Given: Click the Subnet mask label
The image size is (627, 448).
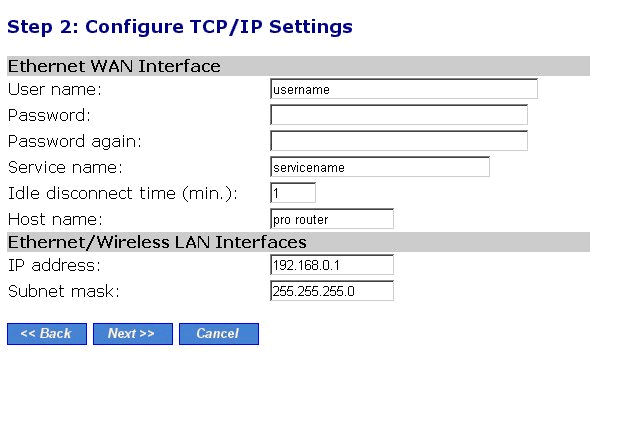Looking at the screenshot, I should [64, 291].
